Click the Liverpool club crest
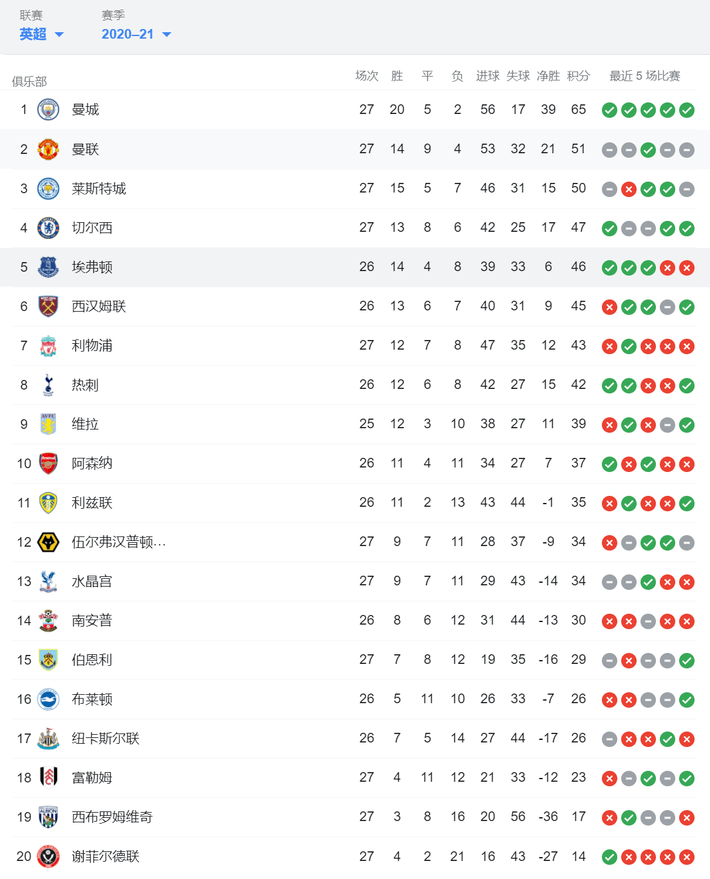This screenshot has width=710, height=879. [x=48, y=346]
